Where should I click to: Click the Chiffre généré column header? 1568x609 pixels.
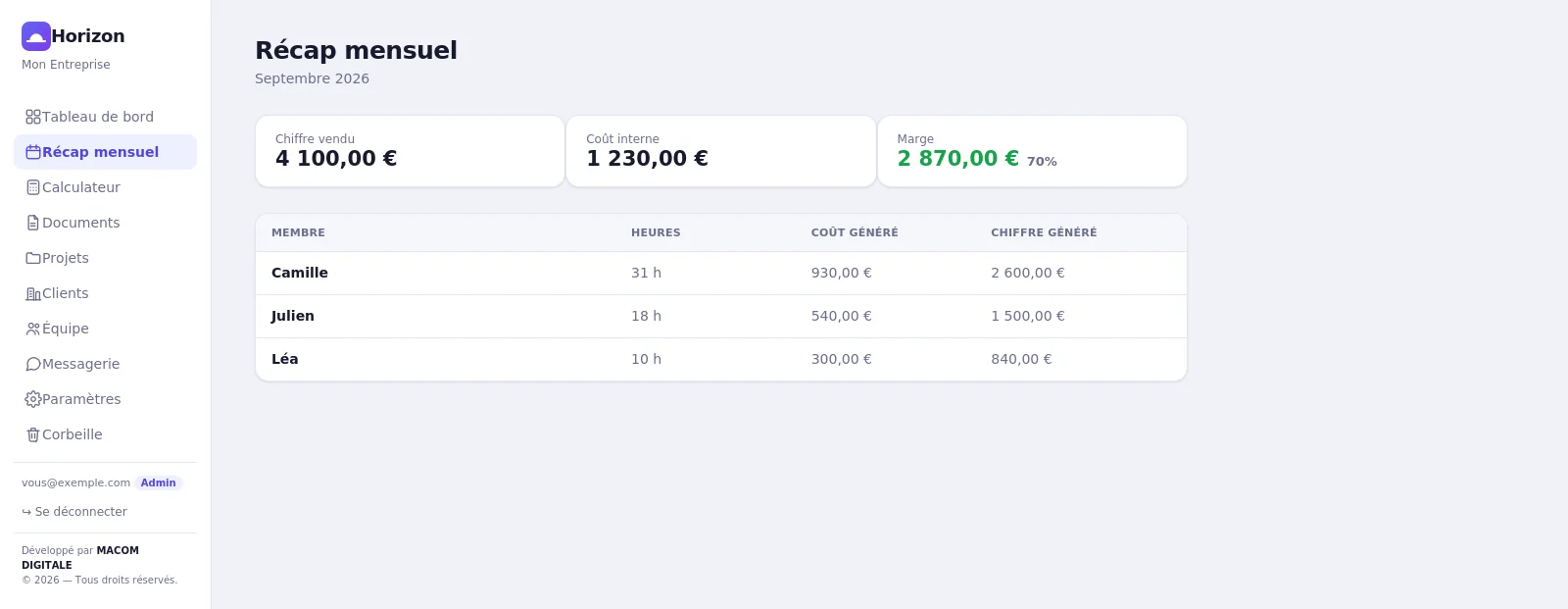(1044, 232)
